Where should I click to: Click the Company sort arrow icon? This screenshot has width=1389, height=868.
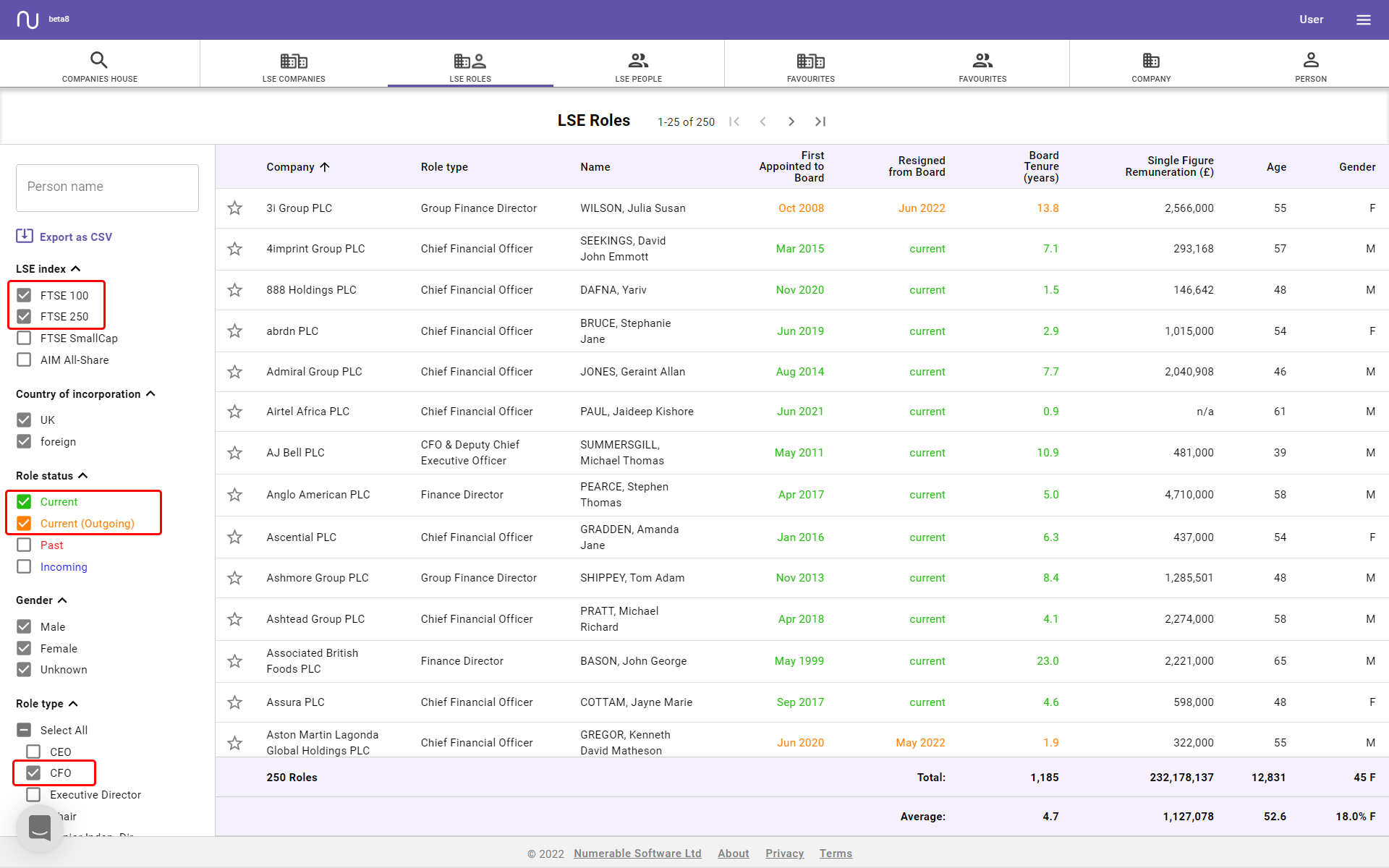pos(325,167)
